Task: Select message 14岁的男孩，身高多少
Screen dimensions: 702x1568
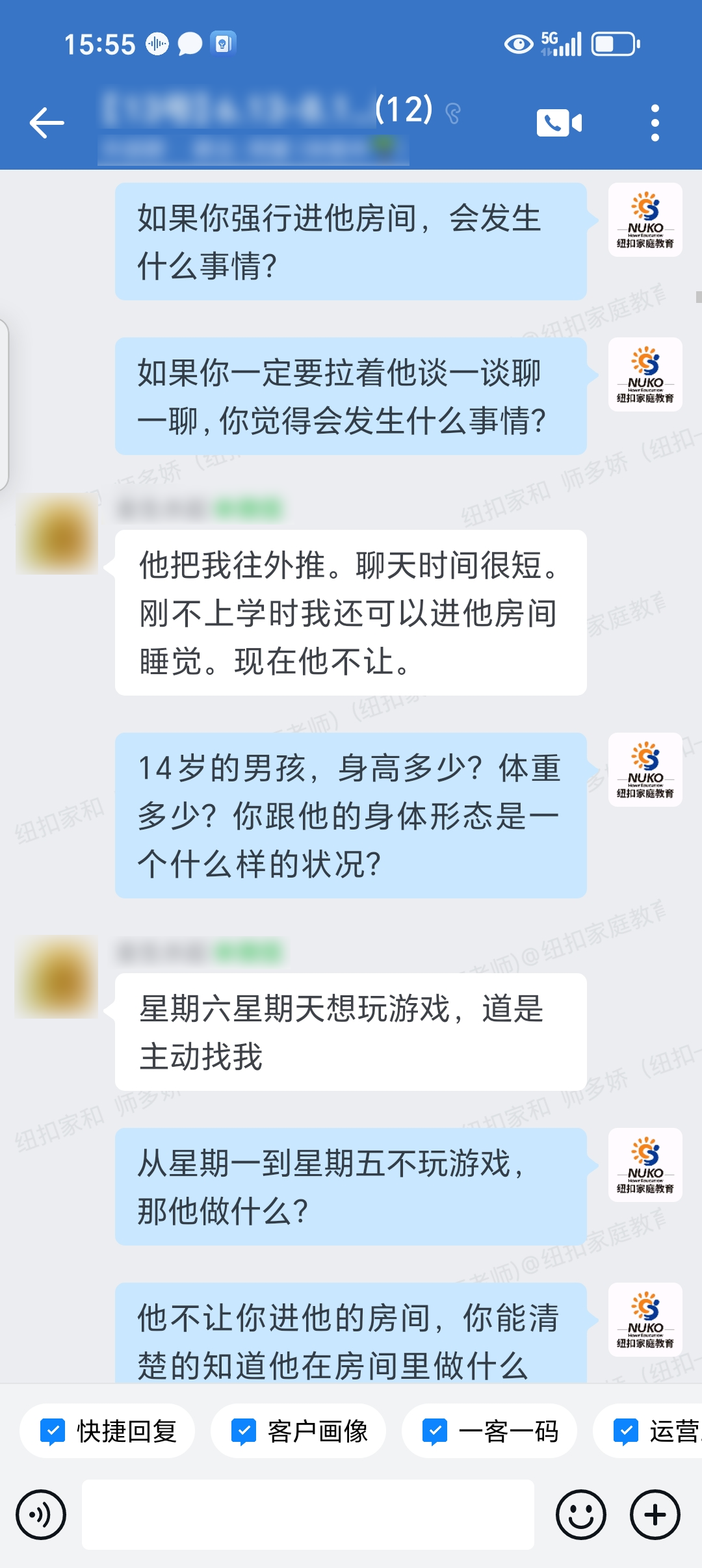Action: (351, 815)
